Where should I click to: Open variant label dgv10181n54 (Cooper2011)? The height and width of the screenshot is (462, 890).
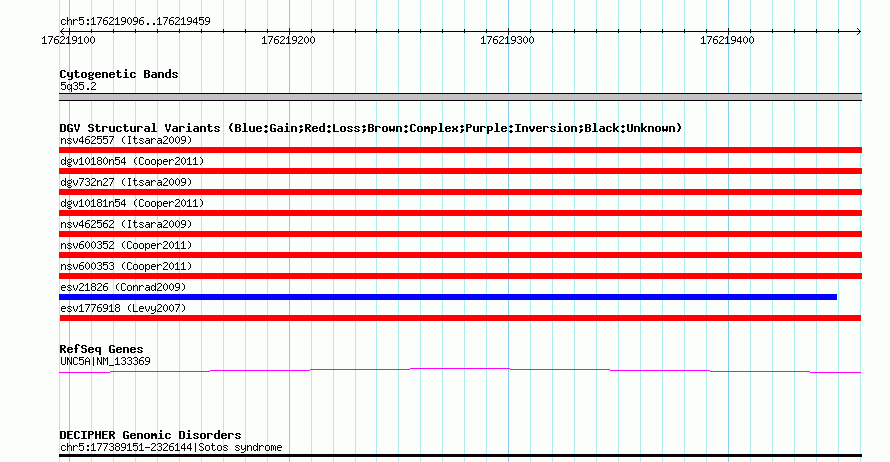[x=132, y=203]
